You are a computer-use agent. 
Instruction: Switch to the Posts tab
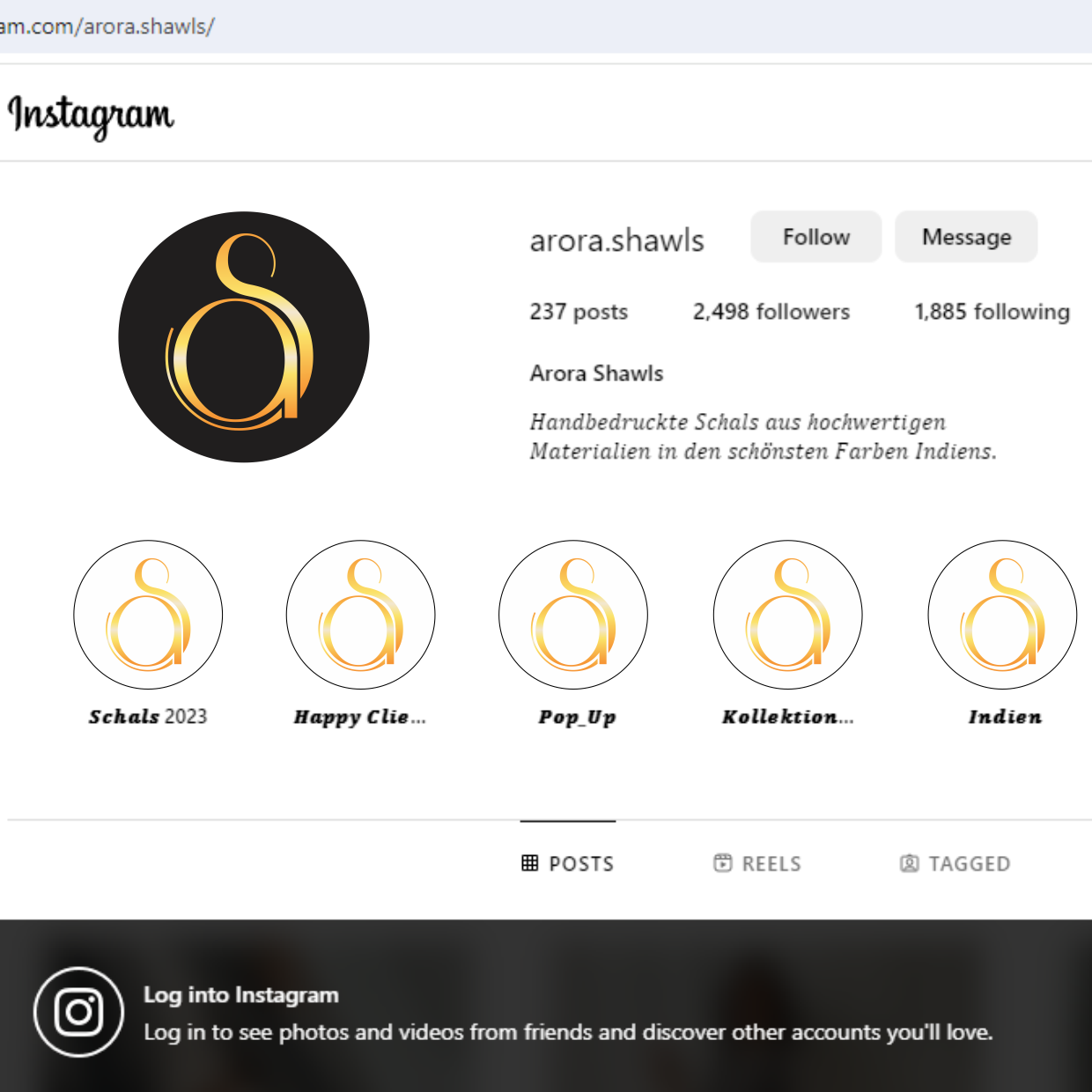click(568, 864)
